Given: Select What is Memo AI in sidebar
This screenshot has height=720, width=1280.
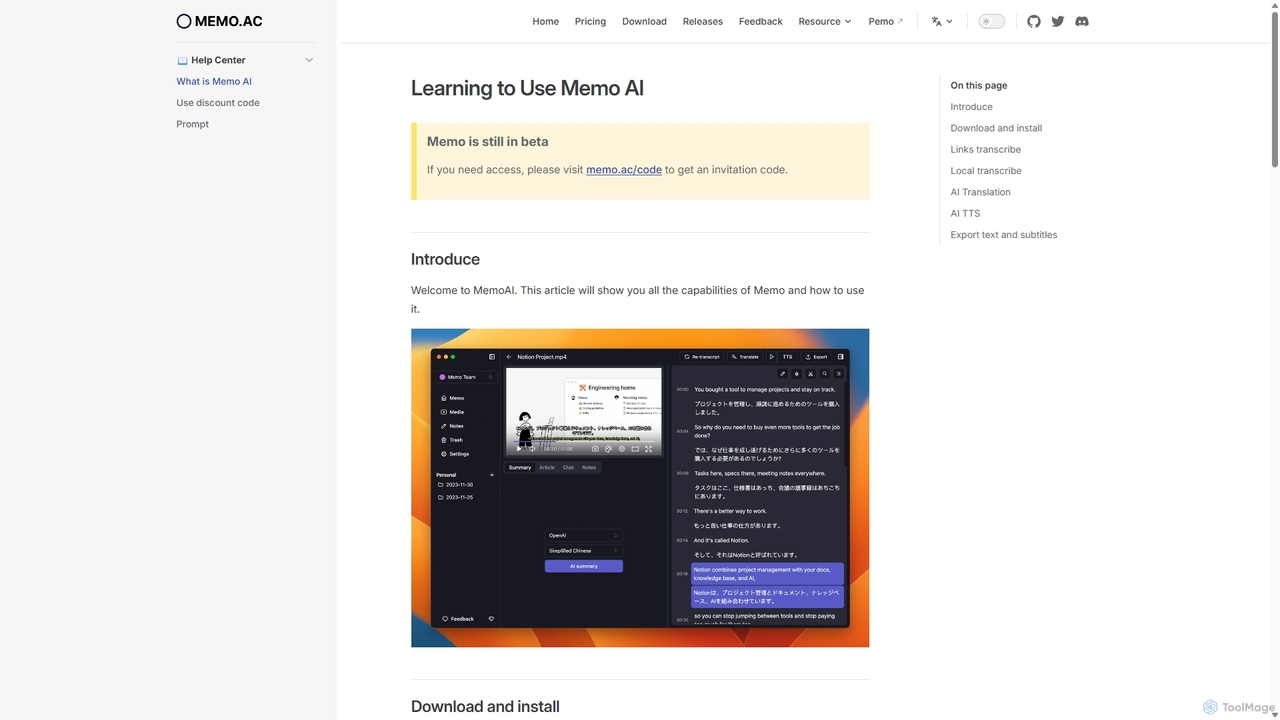Looking at the screenshot, I should coord(214,82).
